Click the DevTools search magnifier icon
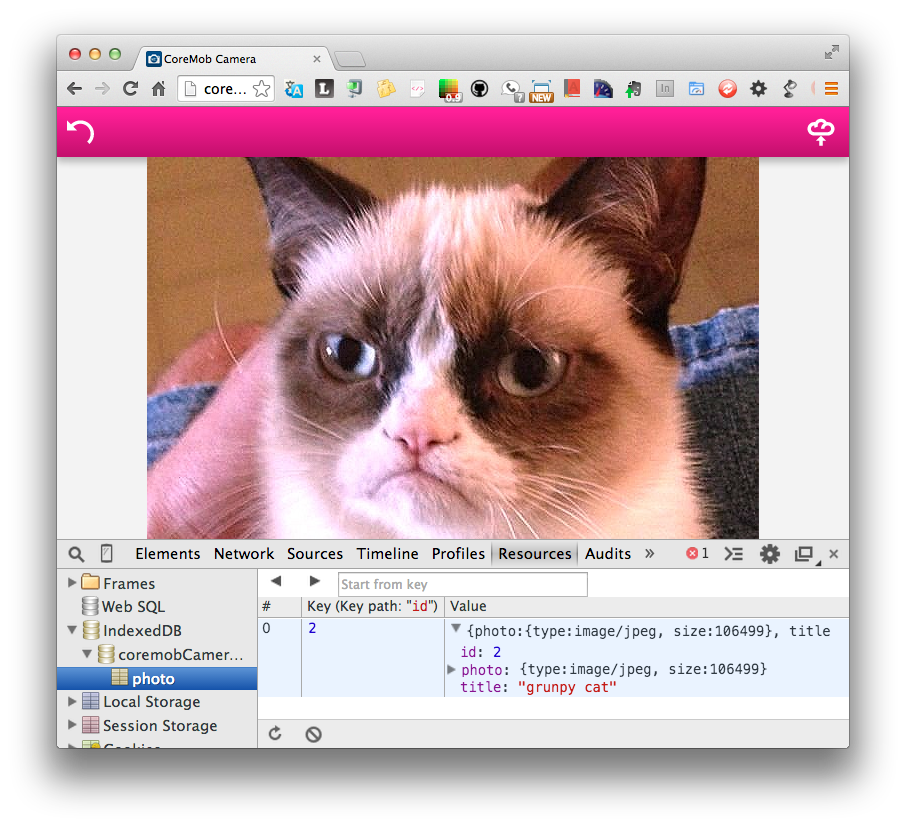The image size is (906, 827). [76, 554]
